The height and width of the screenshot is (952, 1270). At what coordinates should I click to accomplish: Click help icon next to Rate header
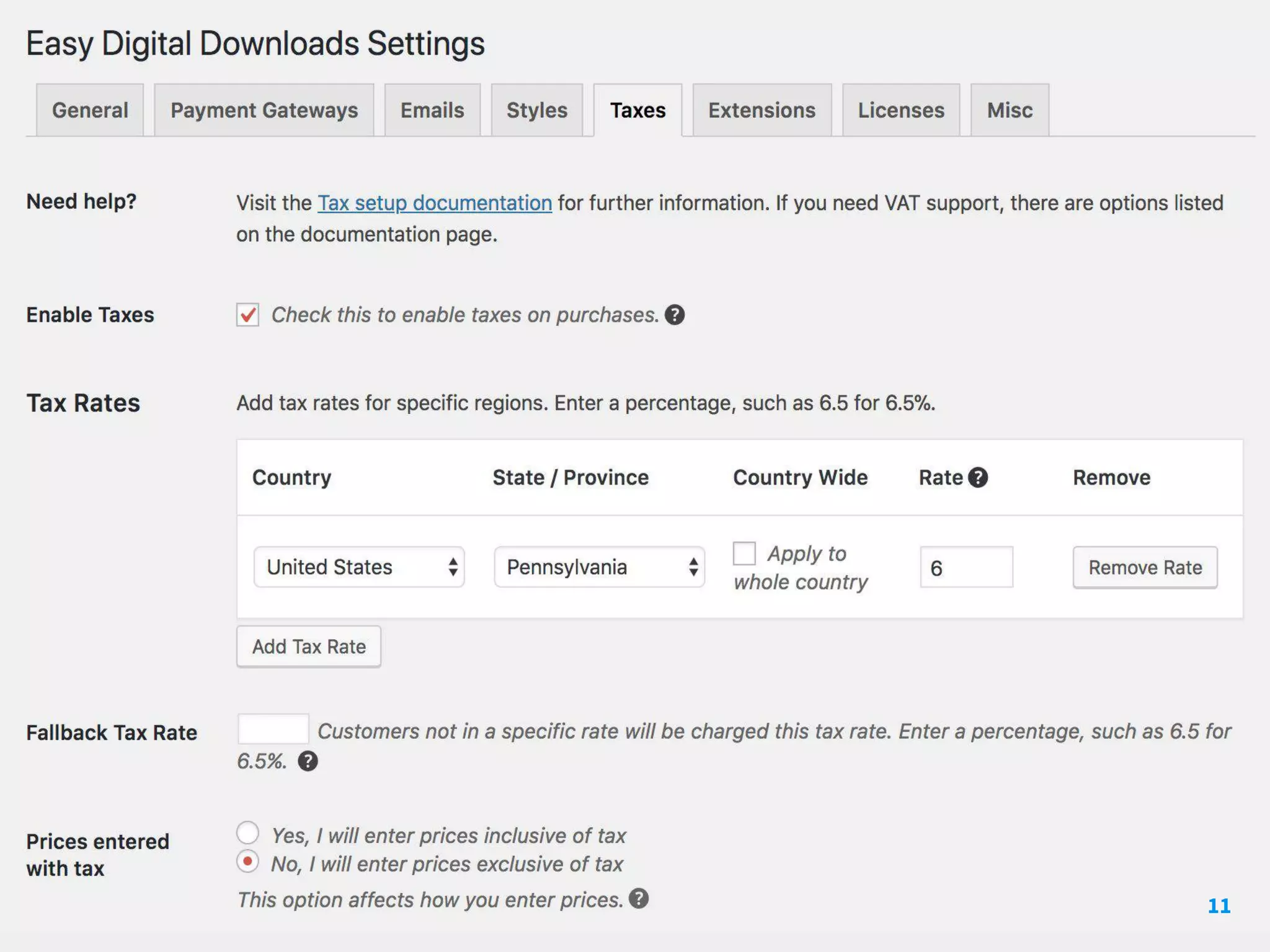tap(977, 477)
